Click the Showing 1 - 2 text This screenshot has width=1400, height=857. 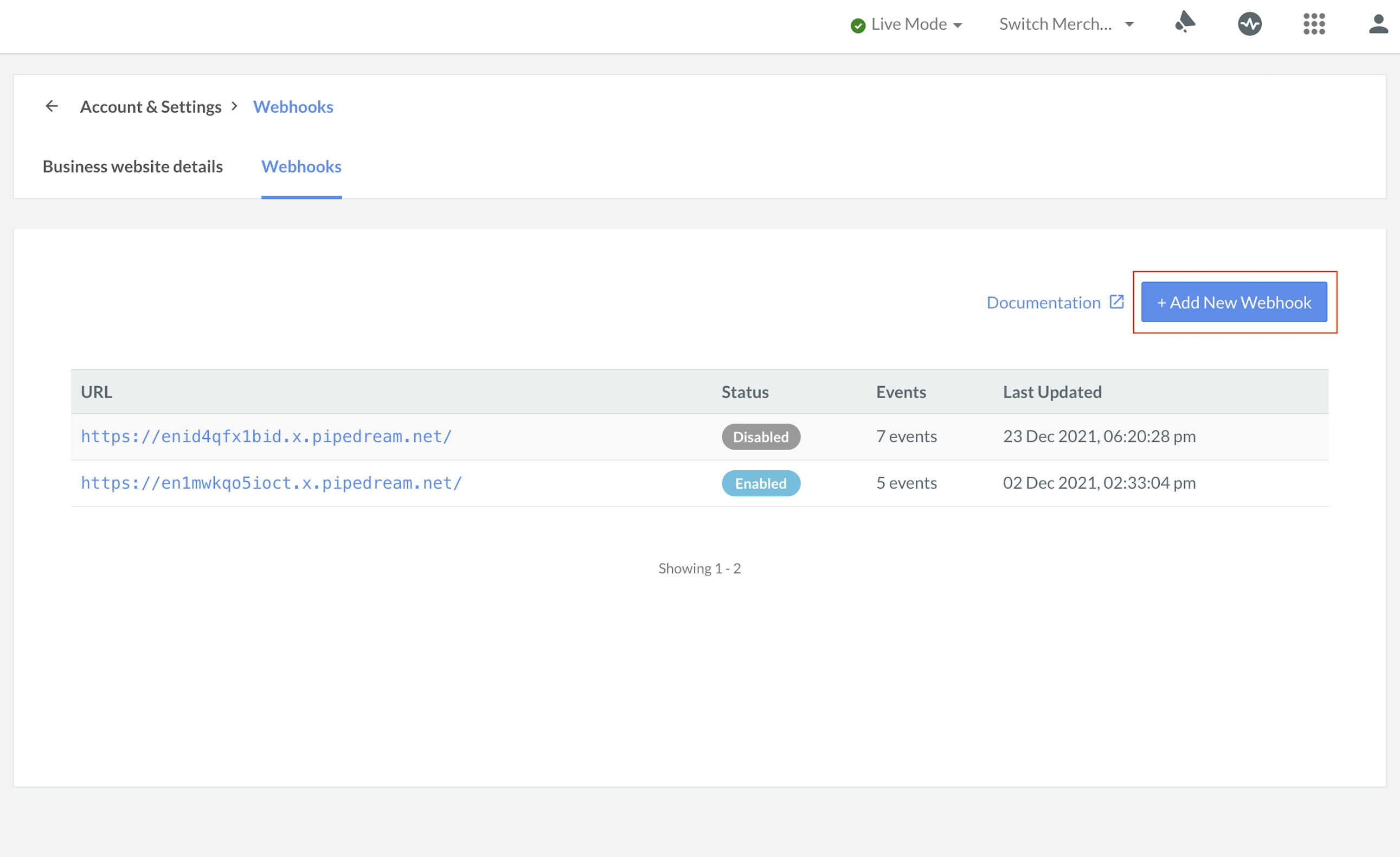click(x=699, y=568)
